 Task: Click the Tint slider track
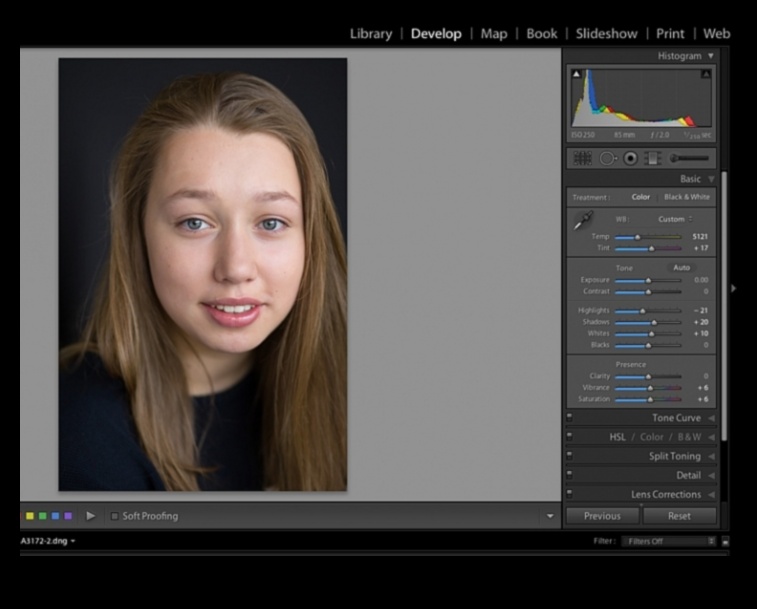pos(648,249)
